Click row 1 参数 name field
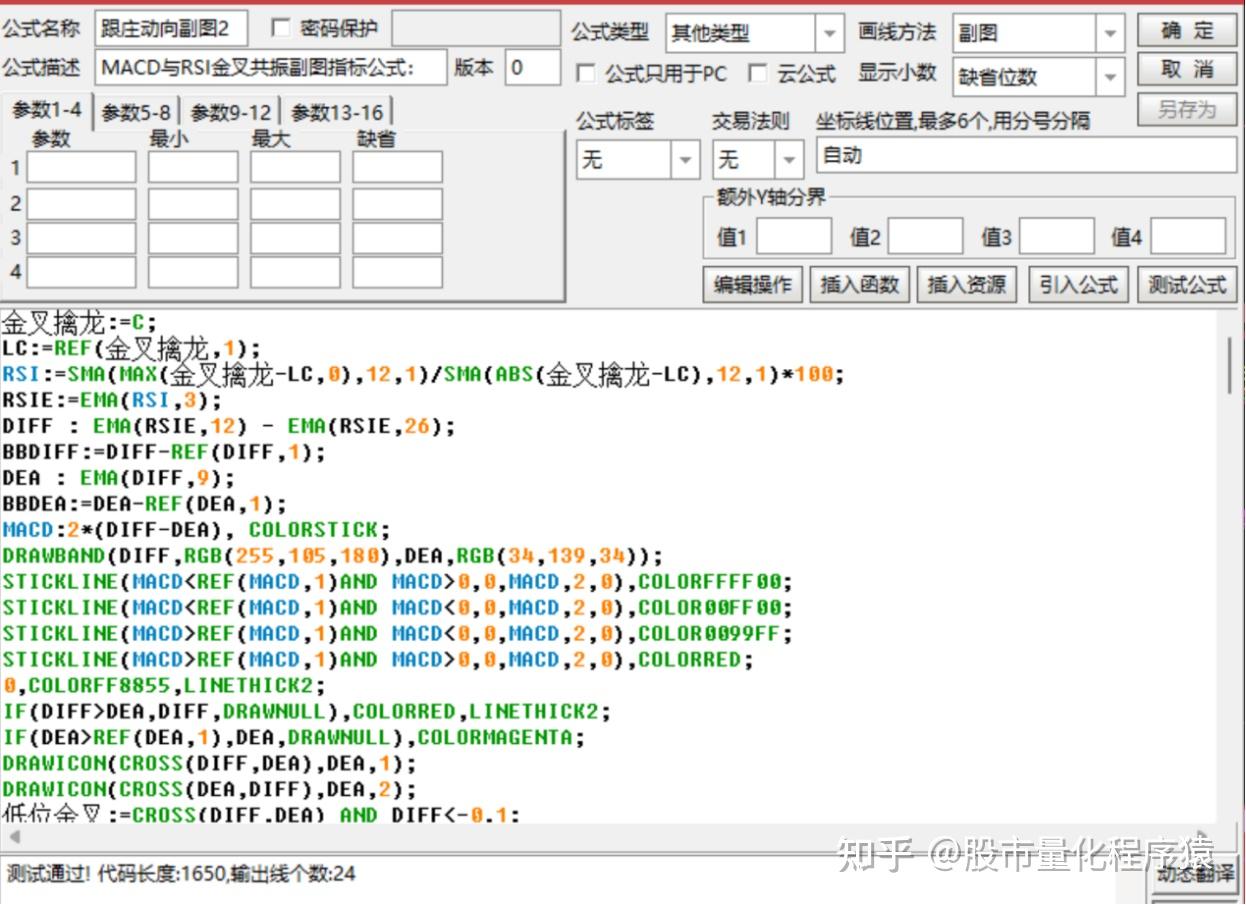This screenshot has width=1246, height=905. point(81,167)
